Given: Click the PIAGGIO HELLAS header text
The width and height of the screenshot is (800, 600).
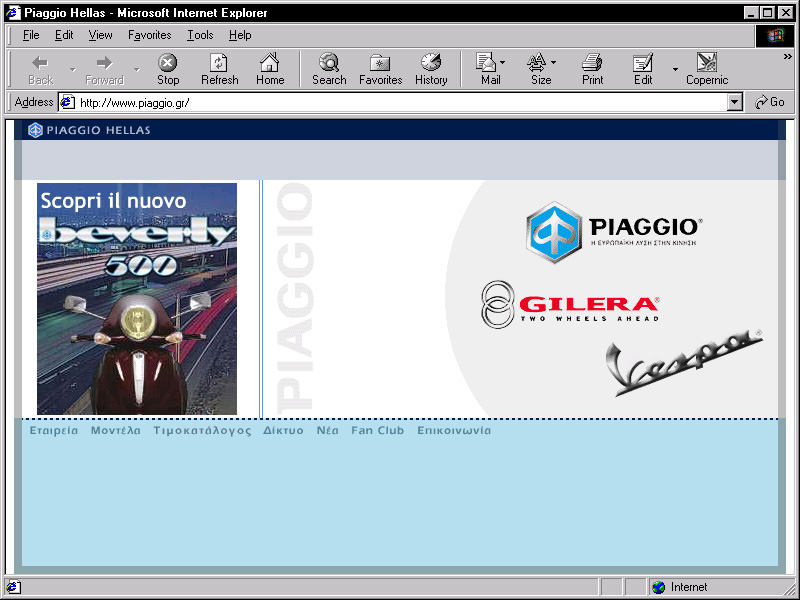Looking at the screenshot, I should [x=98, y=130].
